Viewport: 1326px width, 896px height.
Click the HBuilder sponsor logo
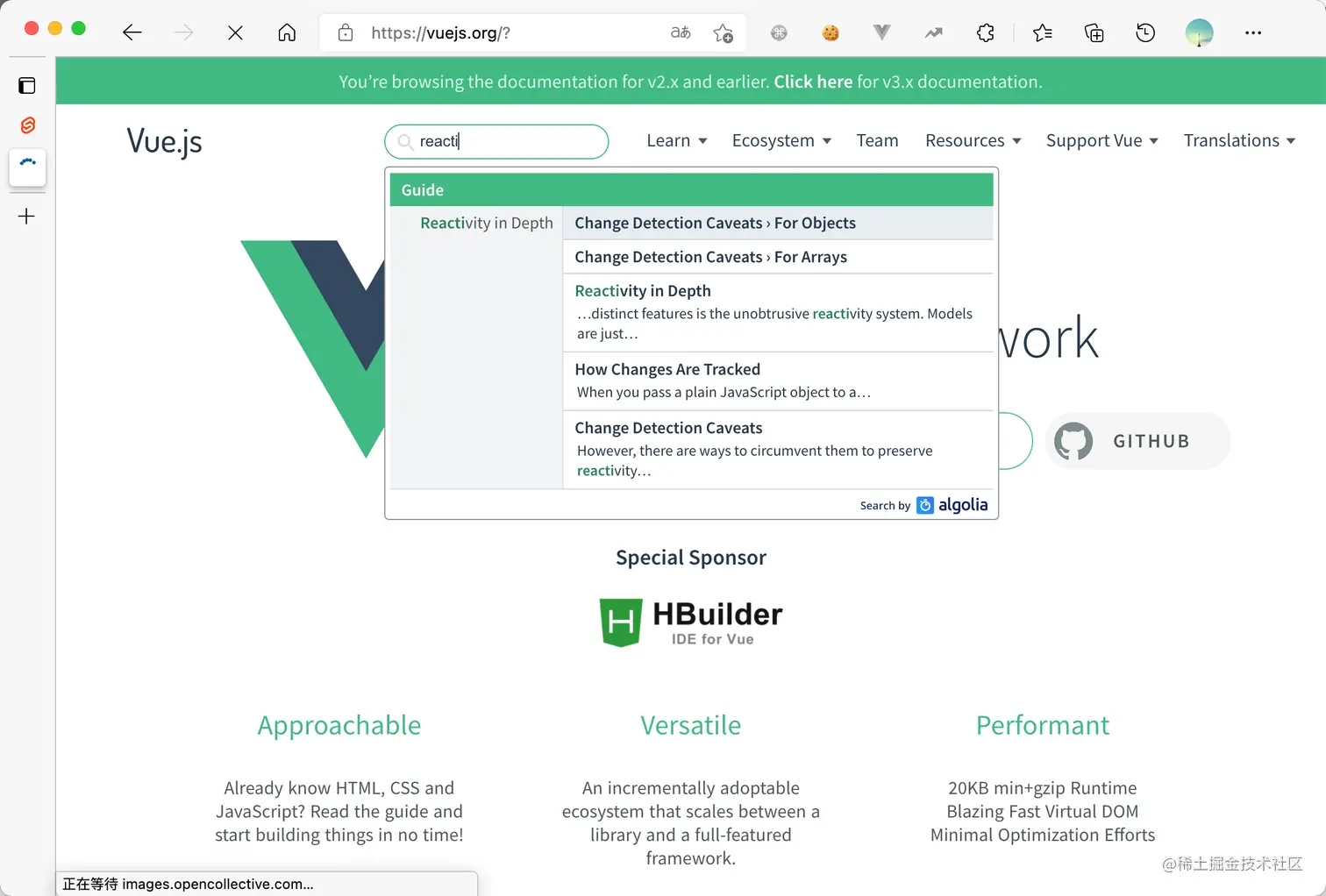[691, 622]
